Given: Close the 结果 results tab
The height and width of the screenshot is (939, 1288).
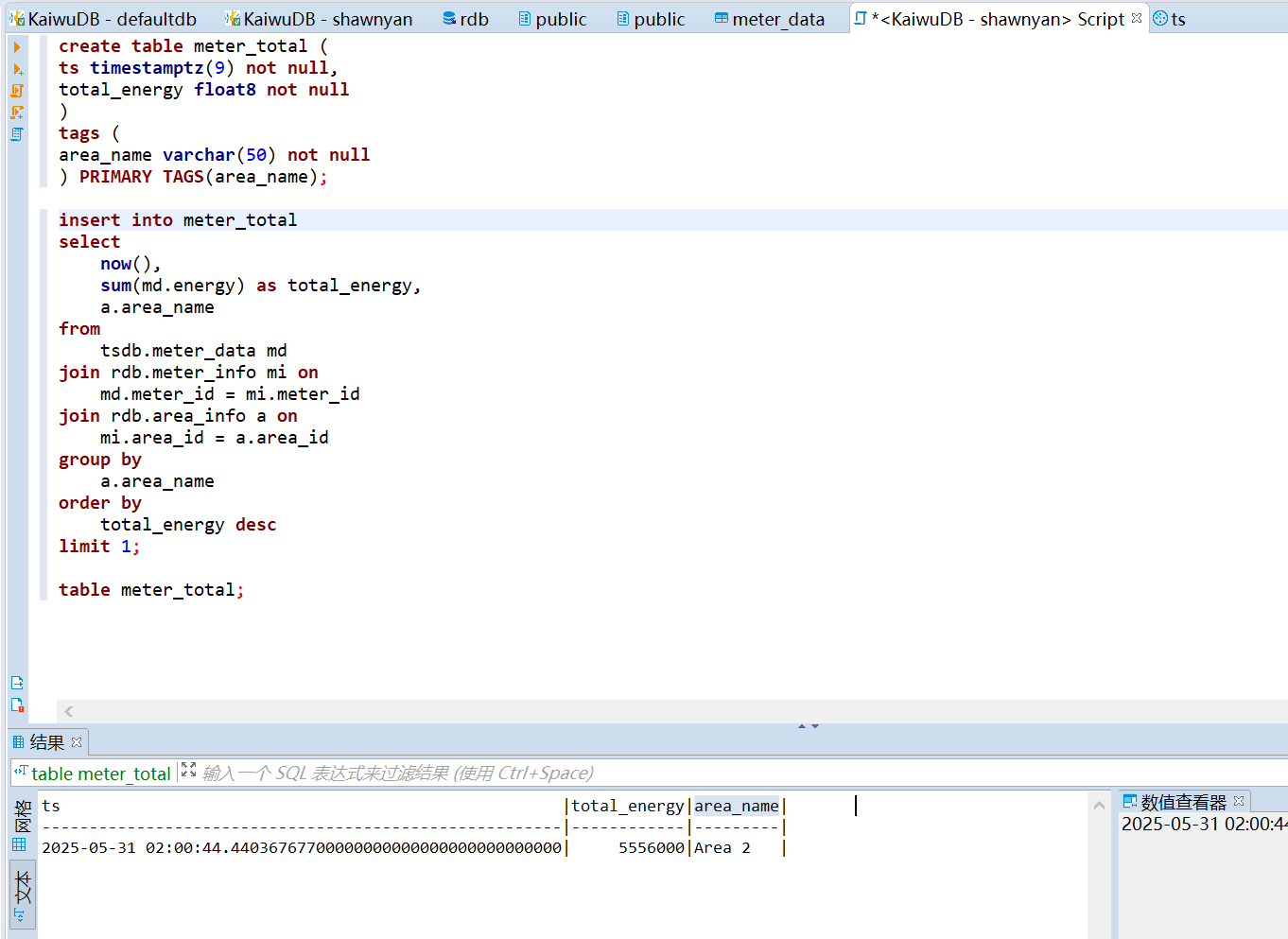Looking at the screenshot, I should (77, 742).
